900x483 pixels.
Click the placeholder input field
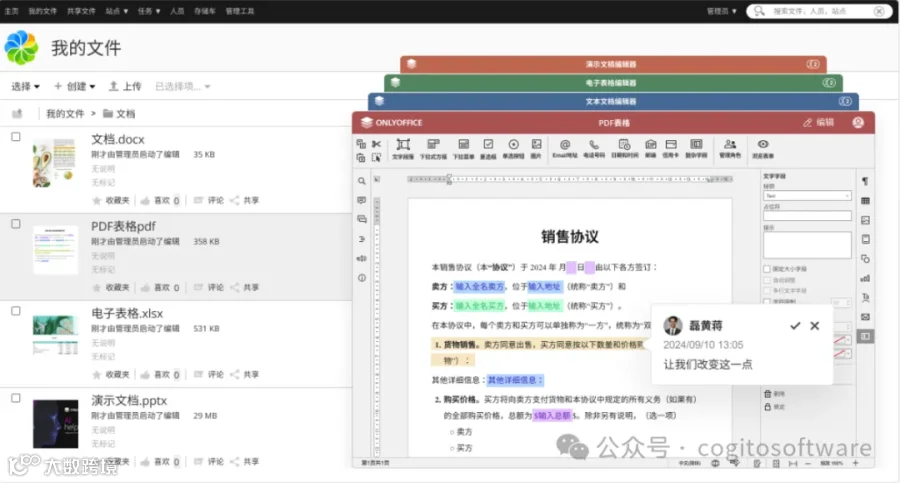pos(807,216)
